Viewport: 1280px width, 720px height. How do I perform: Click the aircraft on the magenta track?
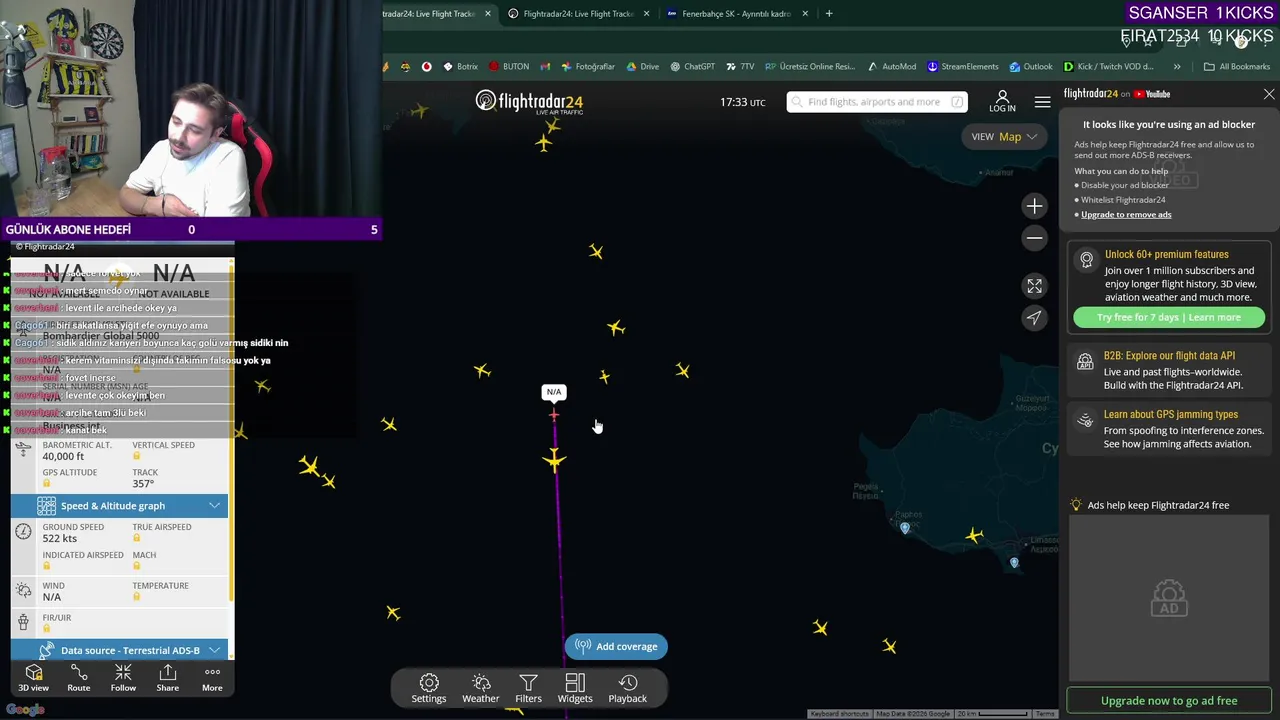554,460
